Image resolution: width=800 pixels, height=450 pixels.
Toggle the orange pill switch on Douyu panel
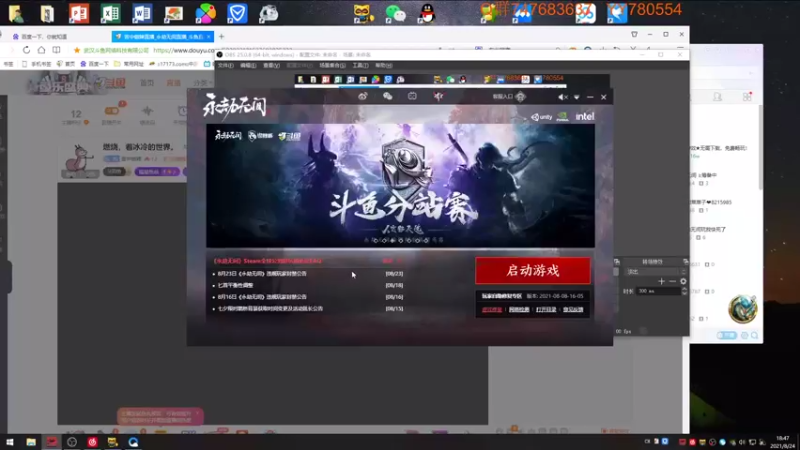tap(112, 111)
